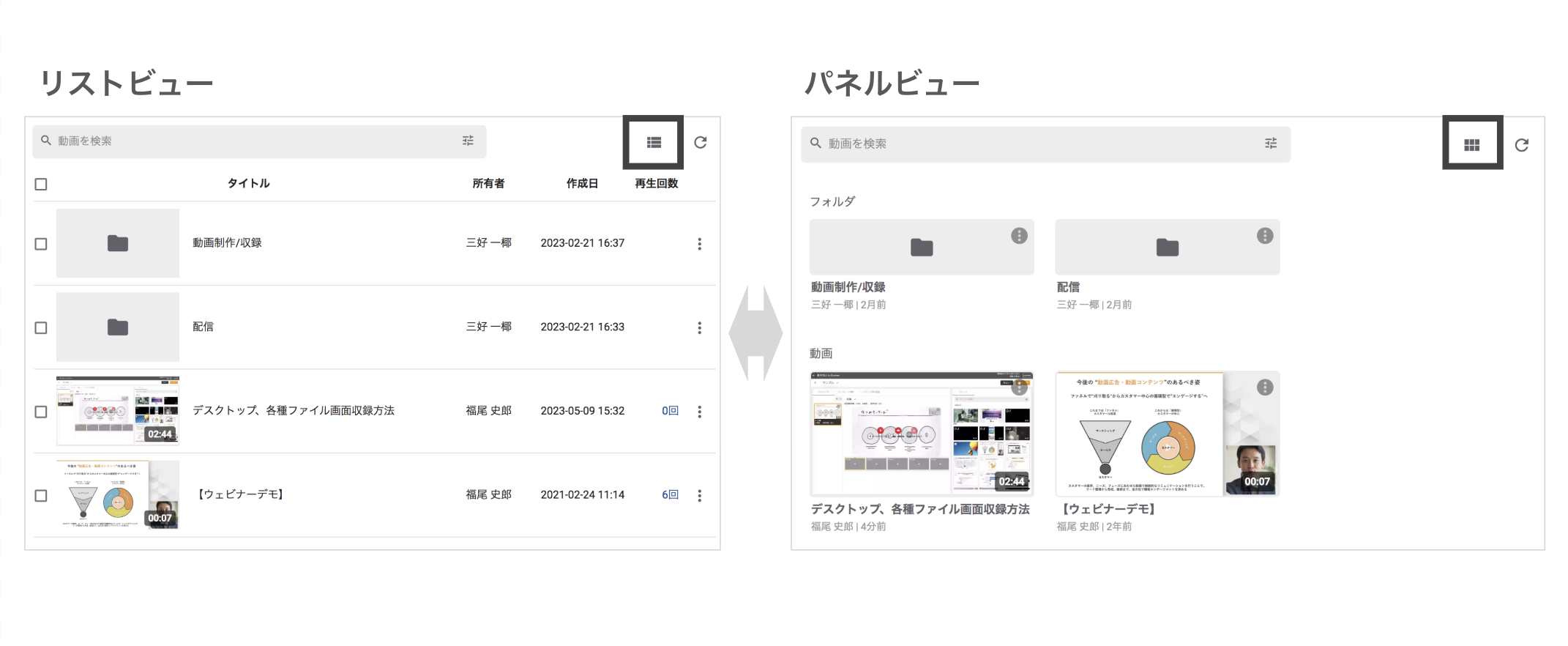Click folder icon on 動画制作/収録 panel card
This screenshot has height=646, width=1568.
pos(922,248)
